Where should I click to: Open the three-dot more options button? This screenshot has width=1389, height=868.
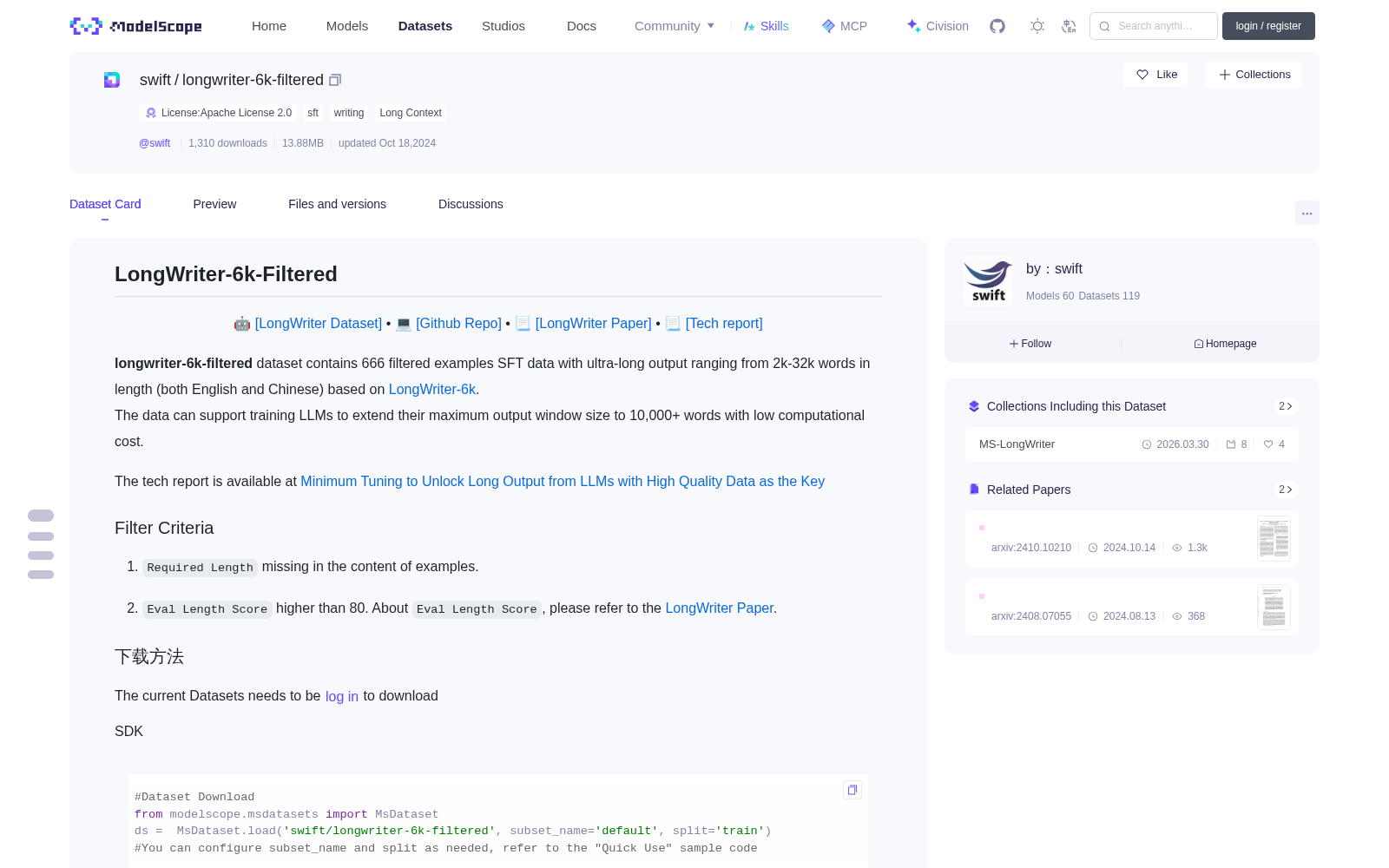coord(1307,213)
